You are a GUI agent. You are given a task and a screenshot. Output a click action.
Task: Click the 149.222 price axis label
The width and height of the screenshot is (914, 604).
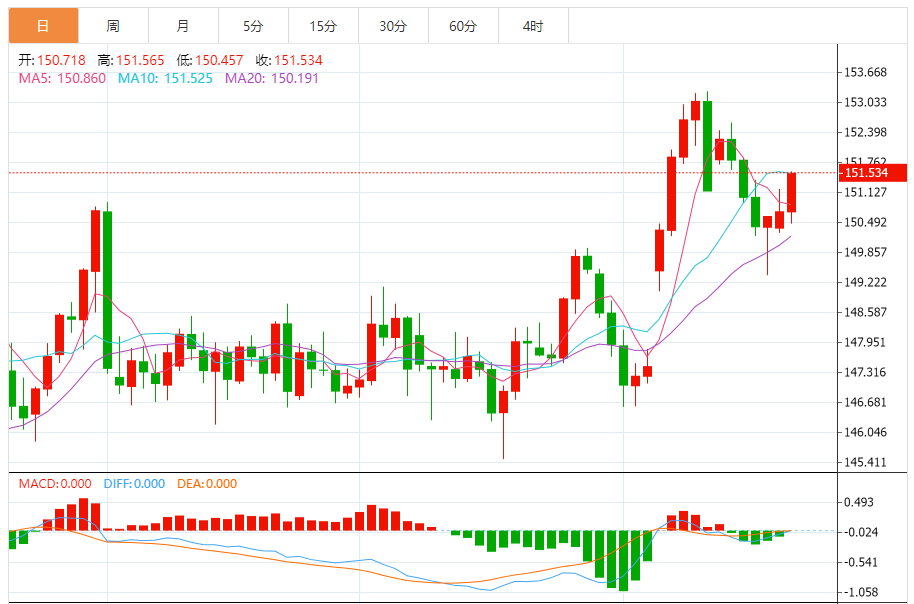click(866, 282)
